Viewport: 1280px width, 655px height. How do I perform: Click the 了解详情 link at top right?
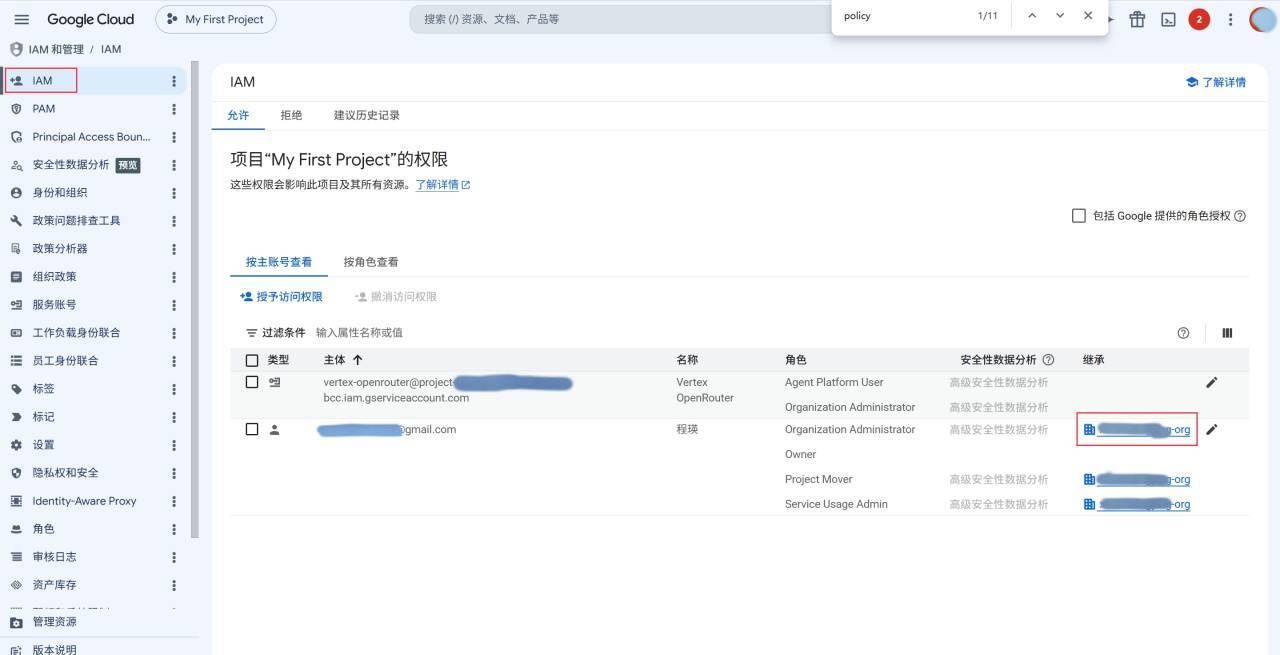coord(1216,82)
